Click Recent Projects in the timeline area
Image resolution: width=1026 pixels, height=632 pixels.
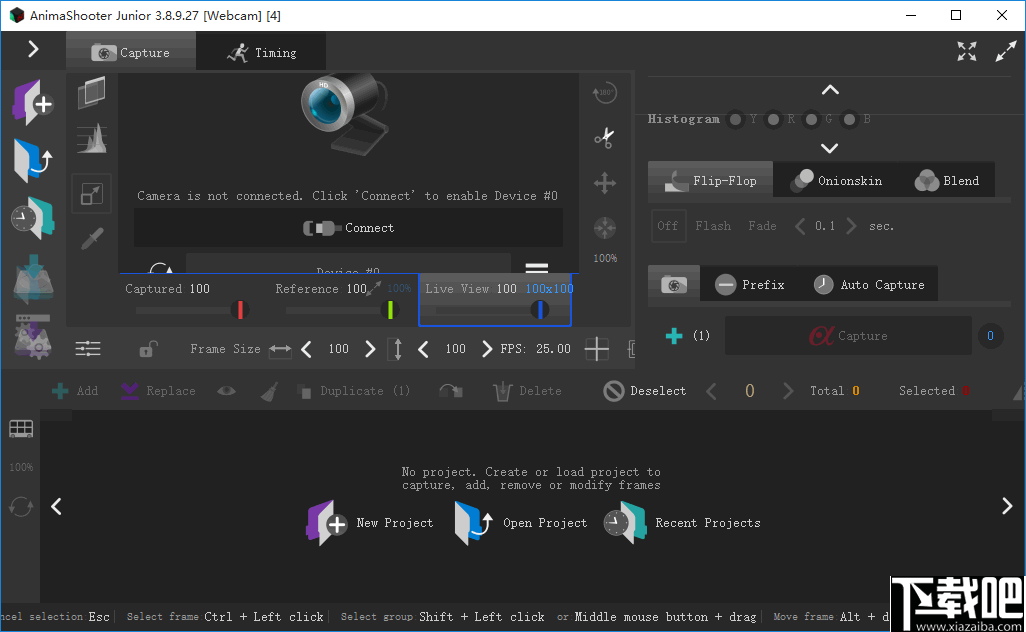682,523
